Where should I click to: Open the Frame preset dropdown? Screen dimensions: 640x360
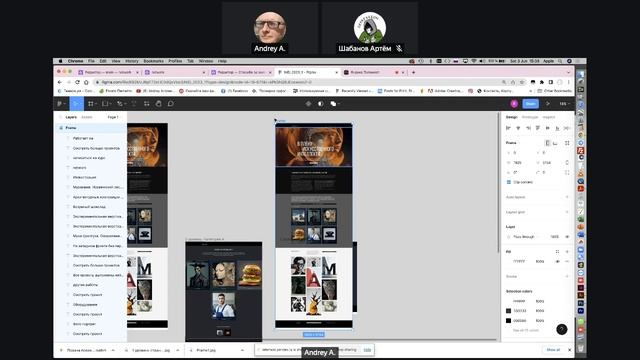point(513,143)
